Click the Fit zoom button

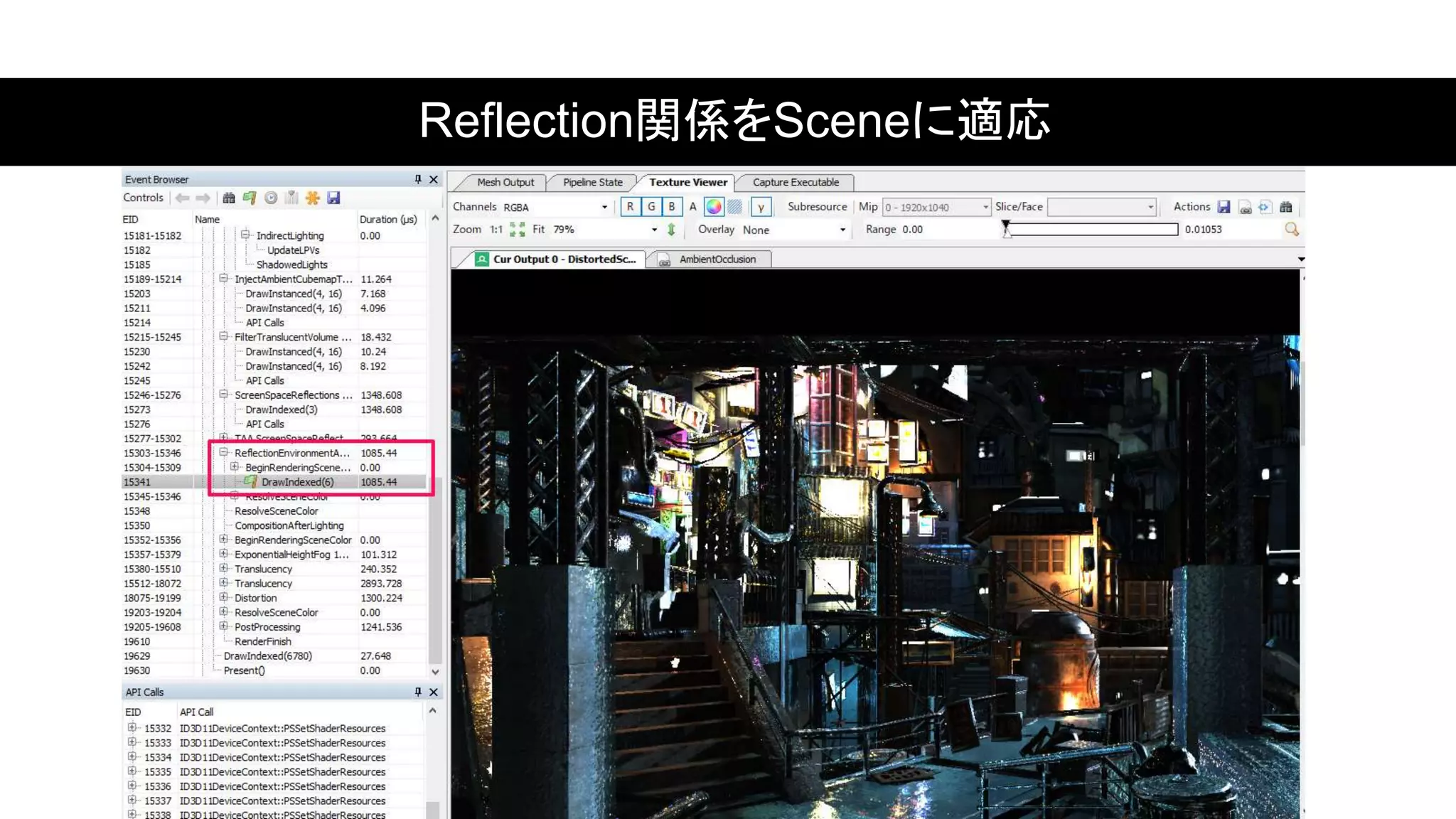coord(539,230)
